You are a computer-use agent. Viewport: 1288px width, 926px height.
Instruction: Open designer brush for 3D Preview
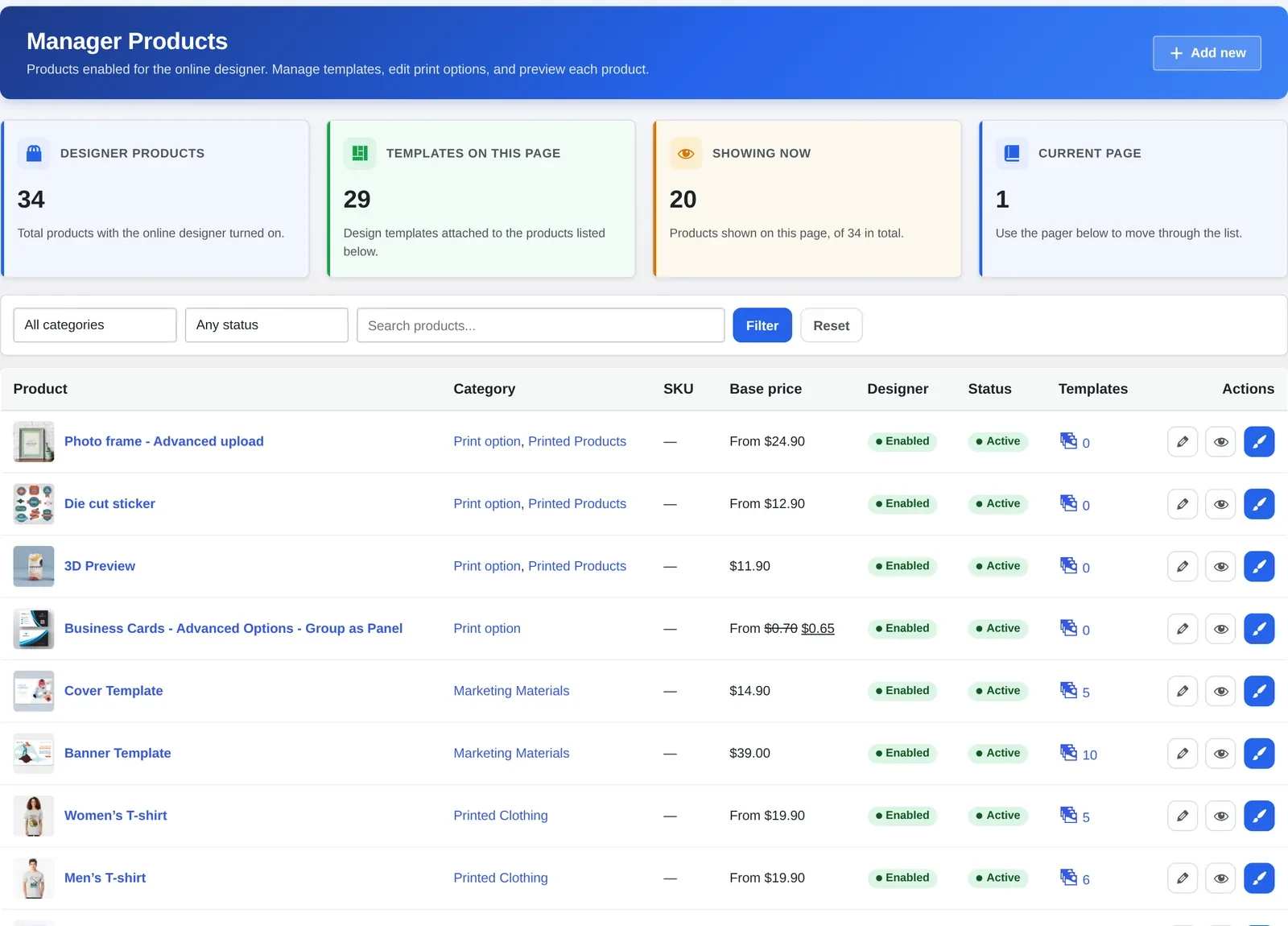1259,566
